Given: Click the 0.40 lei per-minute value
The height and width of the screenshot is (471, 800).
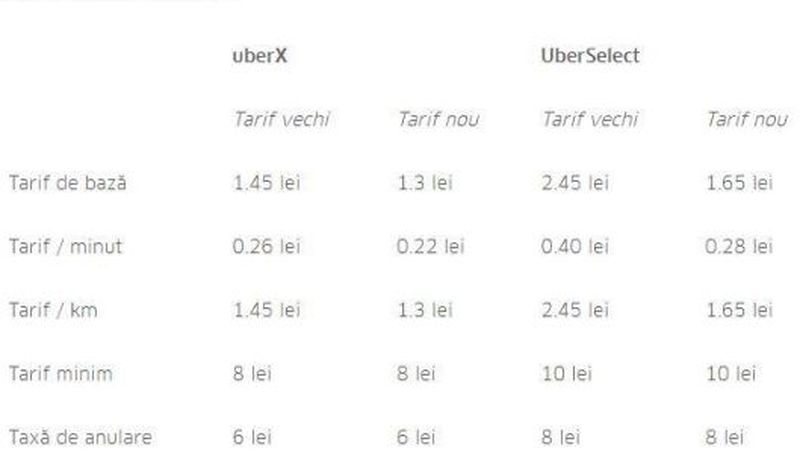Looking at the screenshot, I should click(575, 246).
